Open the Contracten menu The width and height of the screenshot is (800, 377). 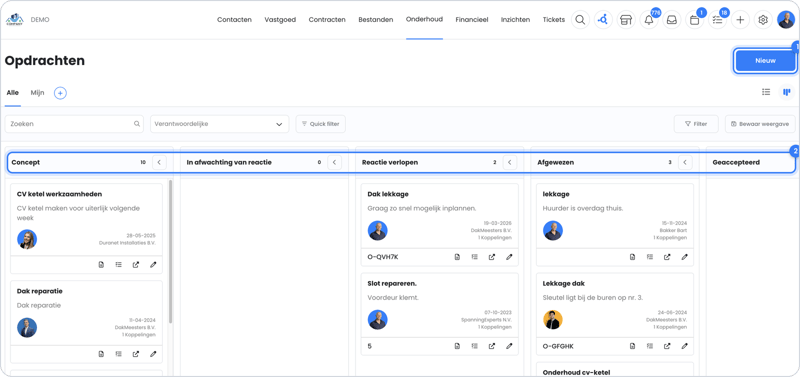[x=327, y=20]
